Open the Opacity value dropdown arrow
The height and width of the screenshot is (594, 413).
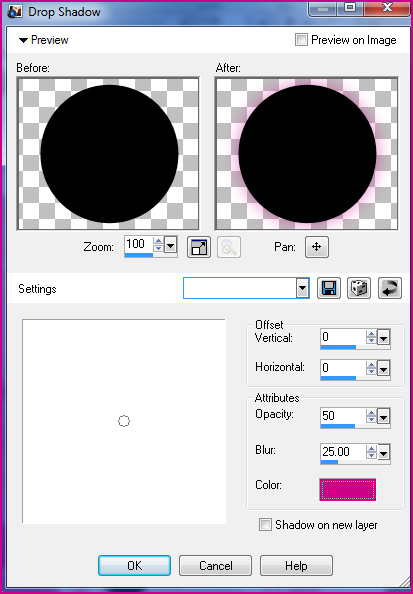pos(383,417)
